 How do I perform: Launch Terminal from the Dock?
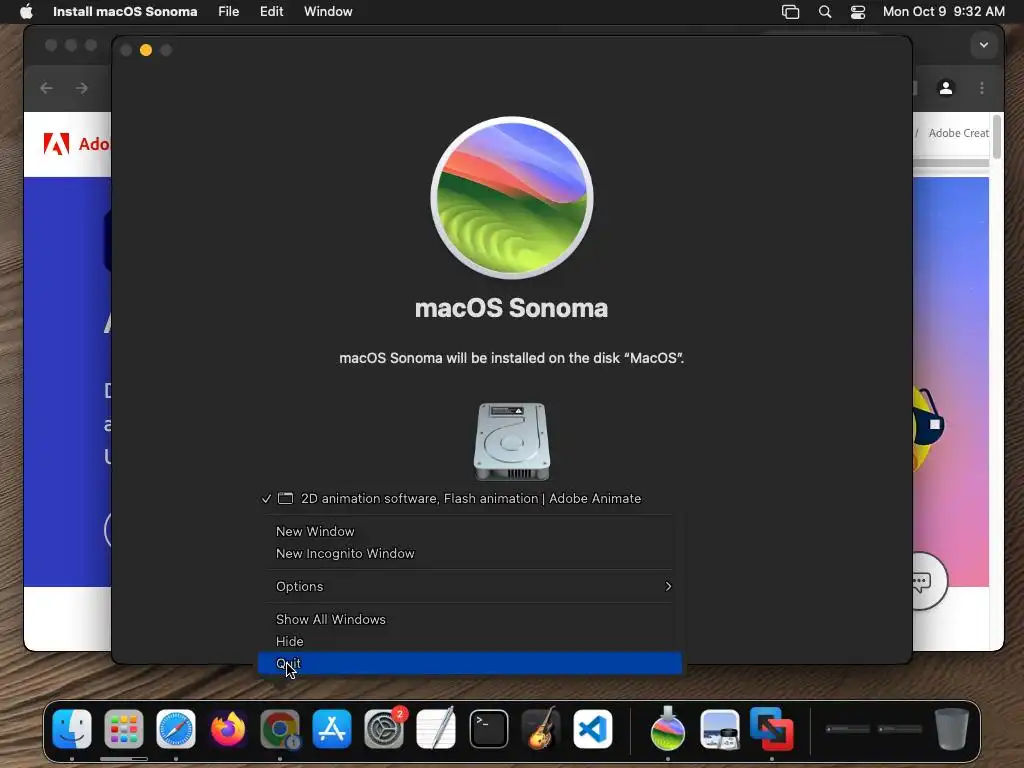point(488,729)
